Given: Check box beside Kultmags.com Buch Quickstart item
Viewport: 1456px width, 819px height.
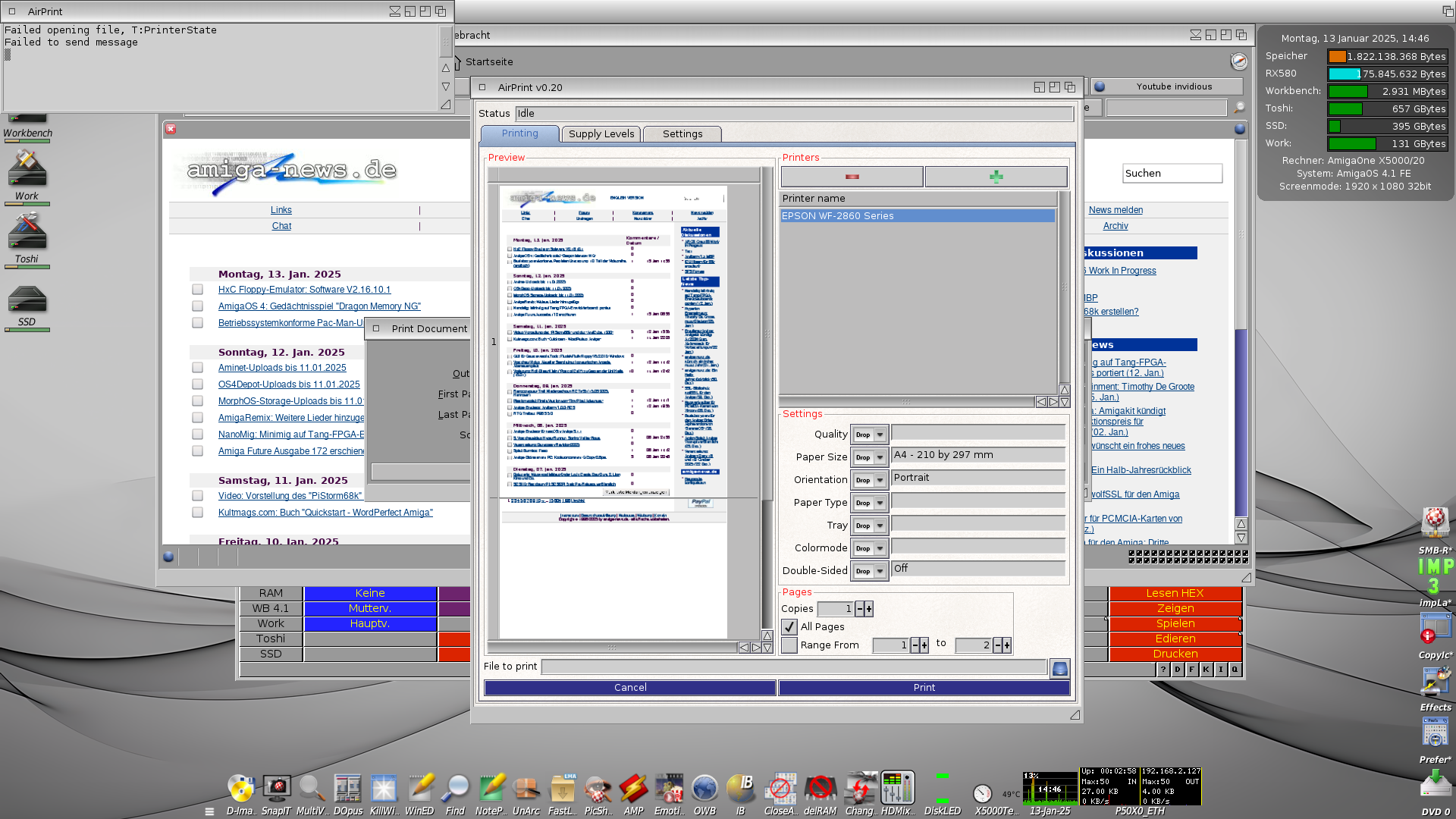Looking at the screenshot, I should [x=197, y=513].
